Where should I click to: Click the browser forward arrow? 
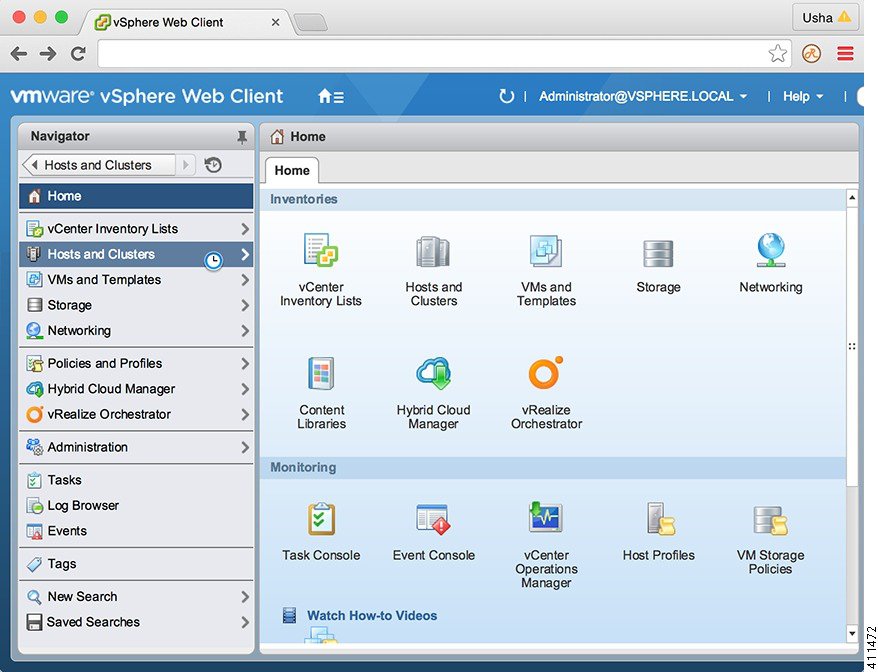(x=48, y=54)
